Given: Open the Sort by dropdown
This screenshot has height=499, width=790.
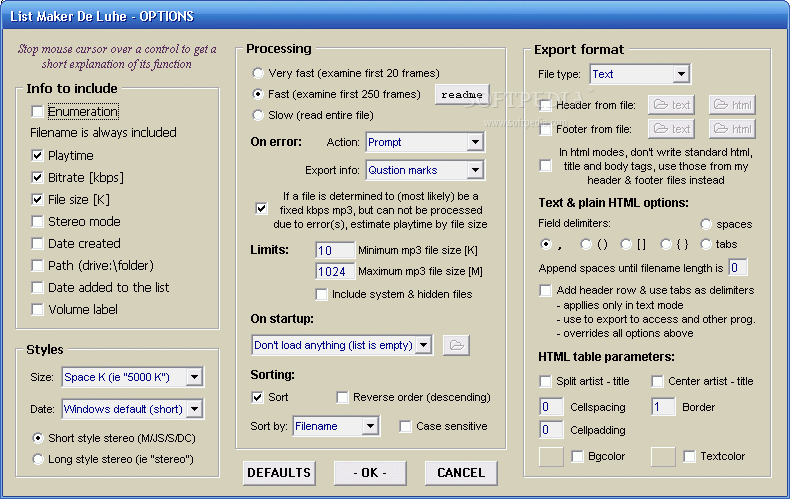Looking at the screenshot, I should point(370,426).
